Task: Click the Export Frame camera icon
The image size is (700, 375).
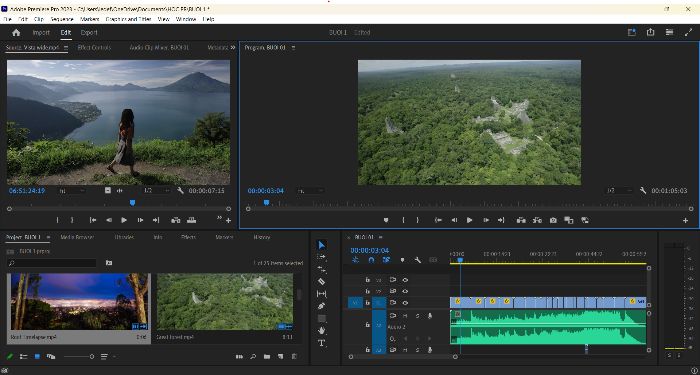Action: [553, 220]
